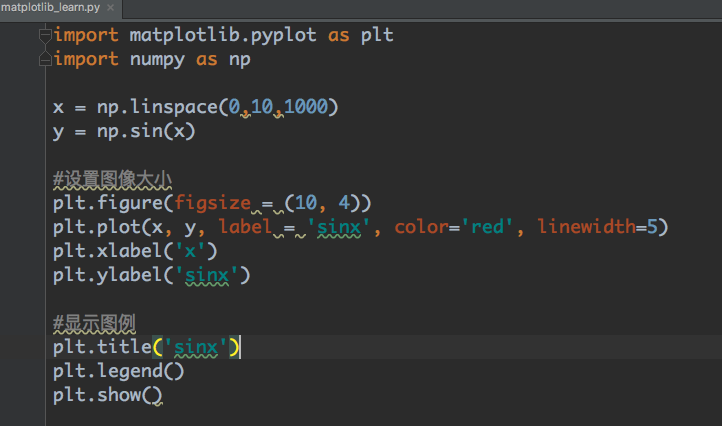The image size is (722, 426).
Task: Click the 'sinx' string in plt.title
Action: 195,347
